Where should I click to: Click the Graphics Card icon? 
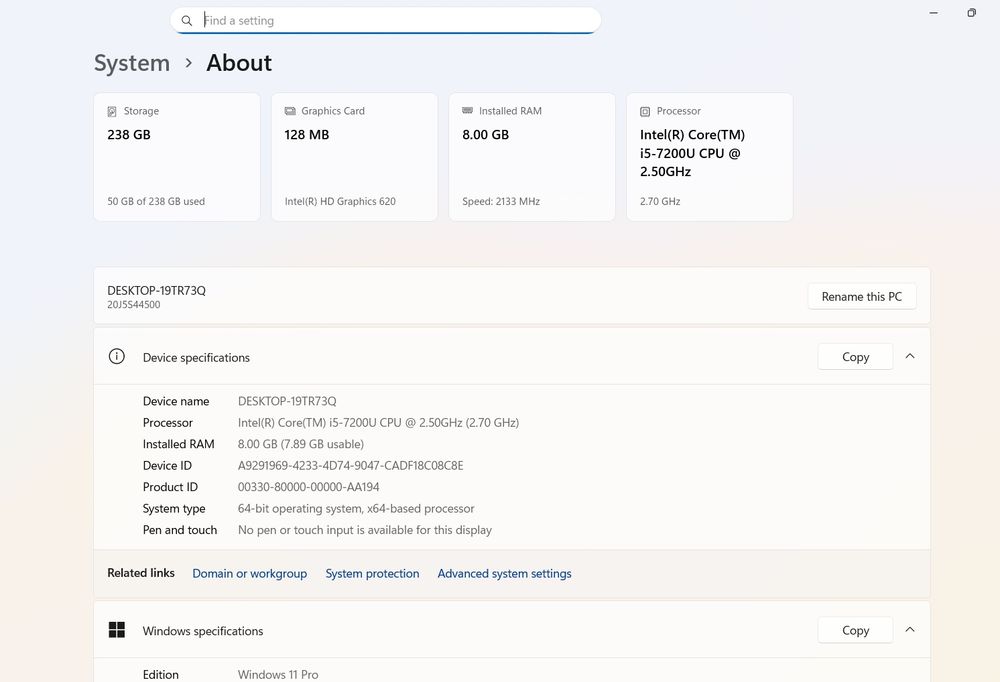[x=290, y=111]
